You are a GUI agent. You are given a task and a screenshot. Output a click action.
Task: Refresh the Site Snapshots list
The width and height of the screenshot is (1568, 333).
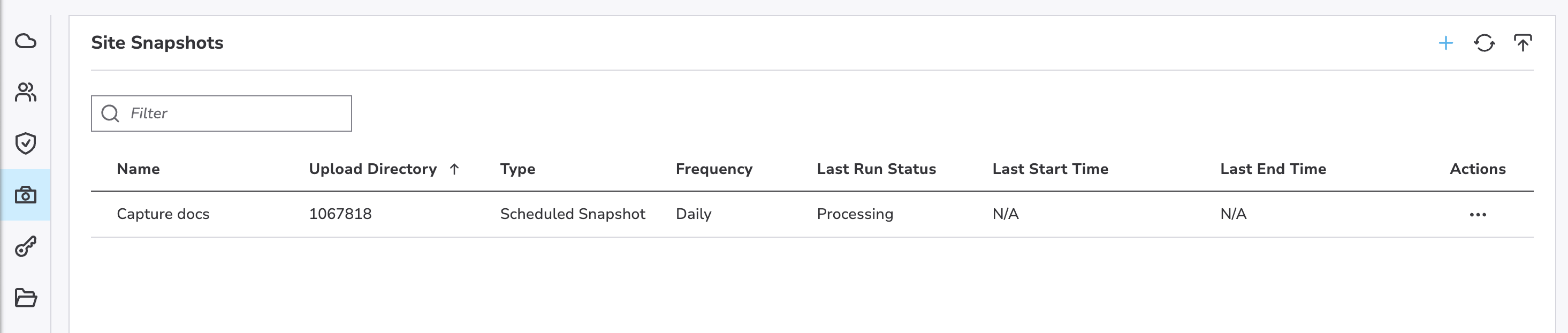(1484, 43)
